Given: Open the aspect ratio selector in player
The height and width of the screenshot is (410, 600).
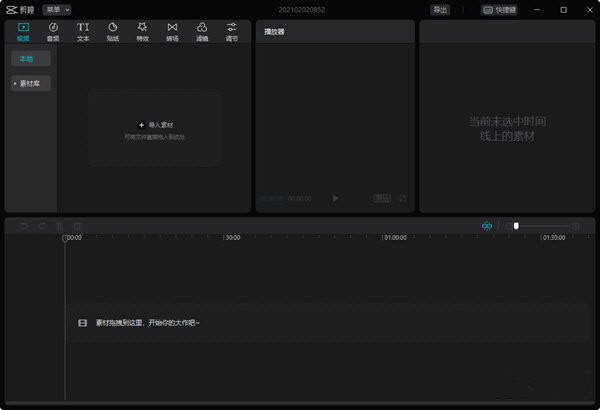Looking at the screenshot, I should click(x=382, y=198).
